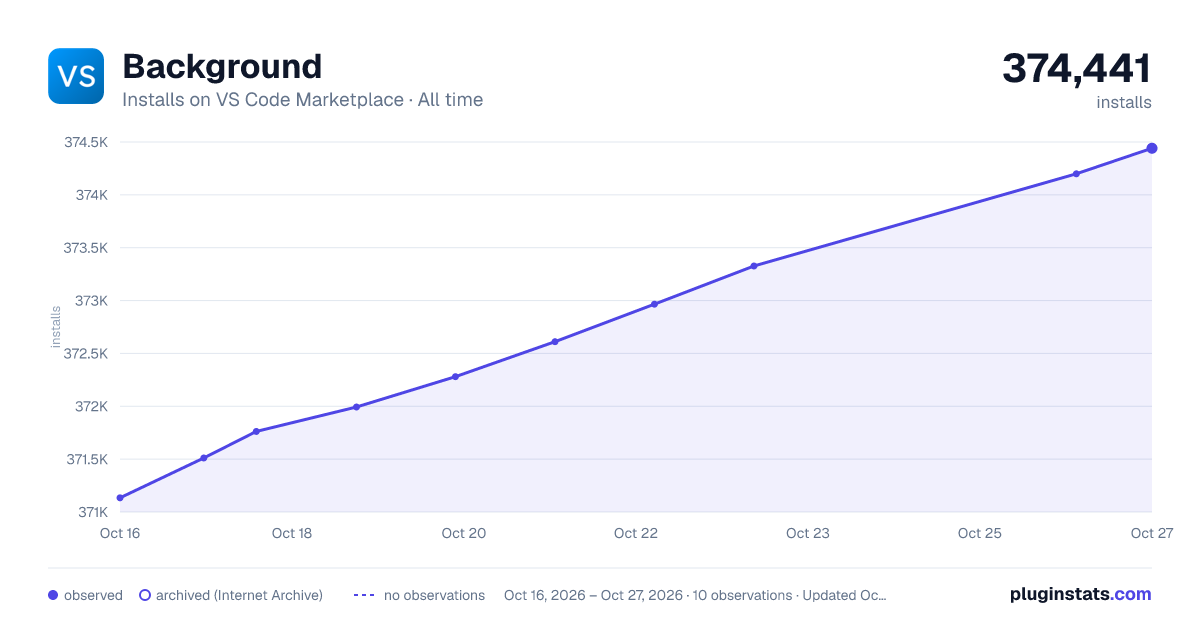The image size is (1200, 630).
Task: Click the 'installs' caption under the total
Action: click(1124, 102)
